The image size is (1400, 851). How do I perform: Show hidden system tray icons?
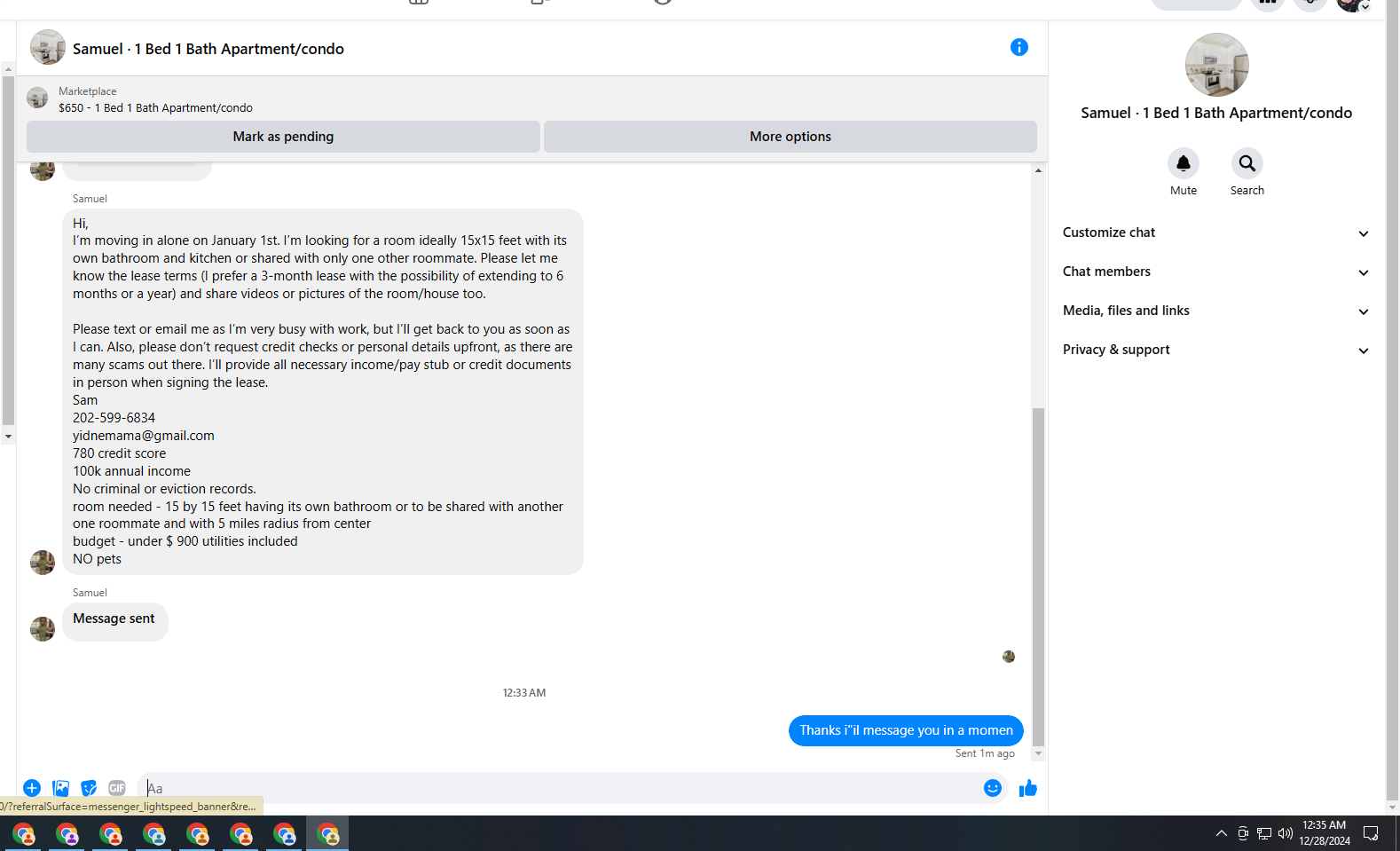pos(1222,833)
